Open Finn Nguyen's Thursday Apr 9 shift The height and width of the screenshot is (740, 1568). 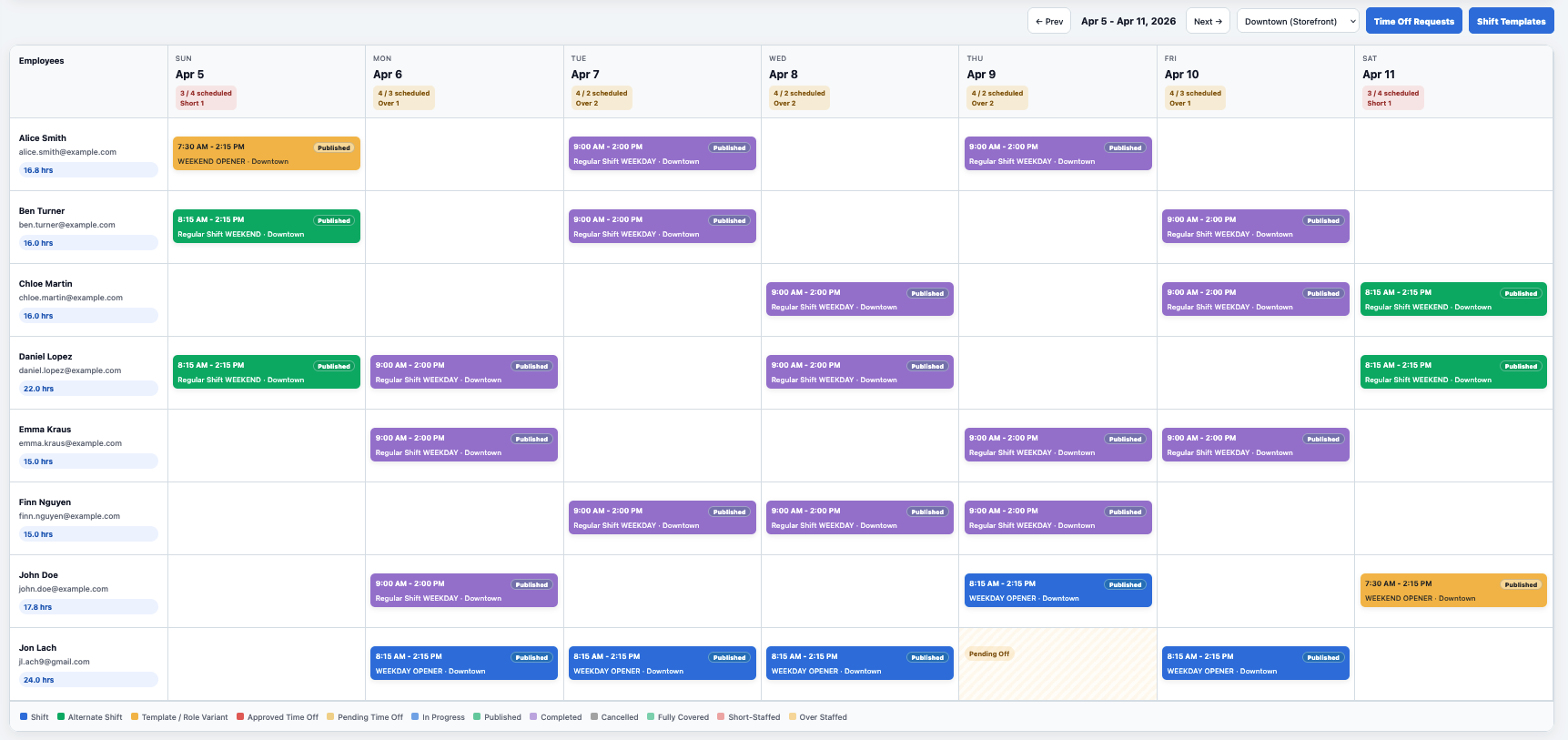[x=1057, y=517]
